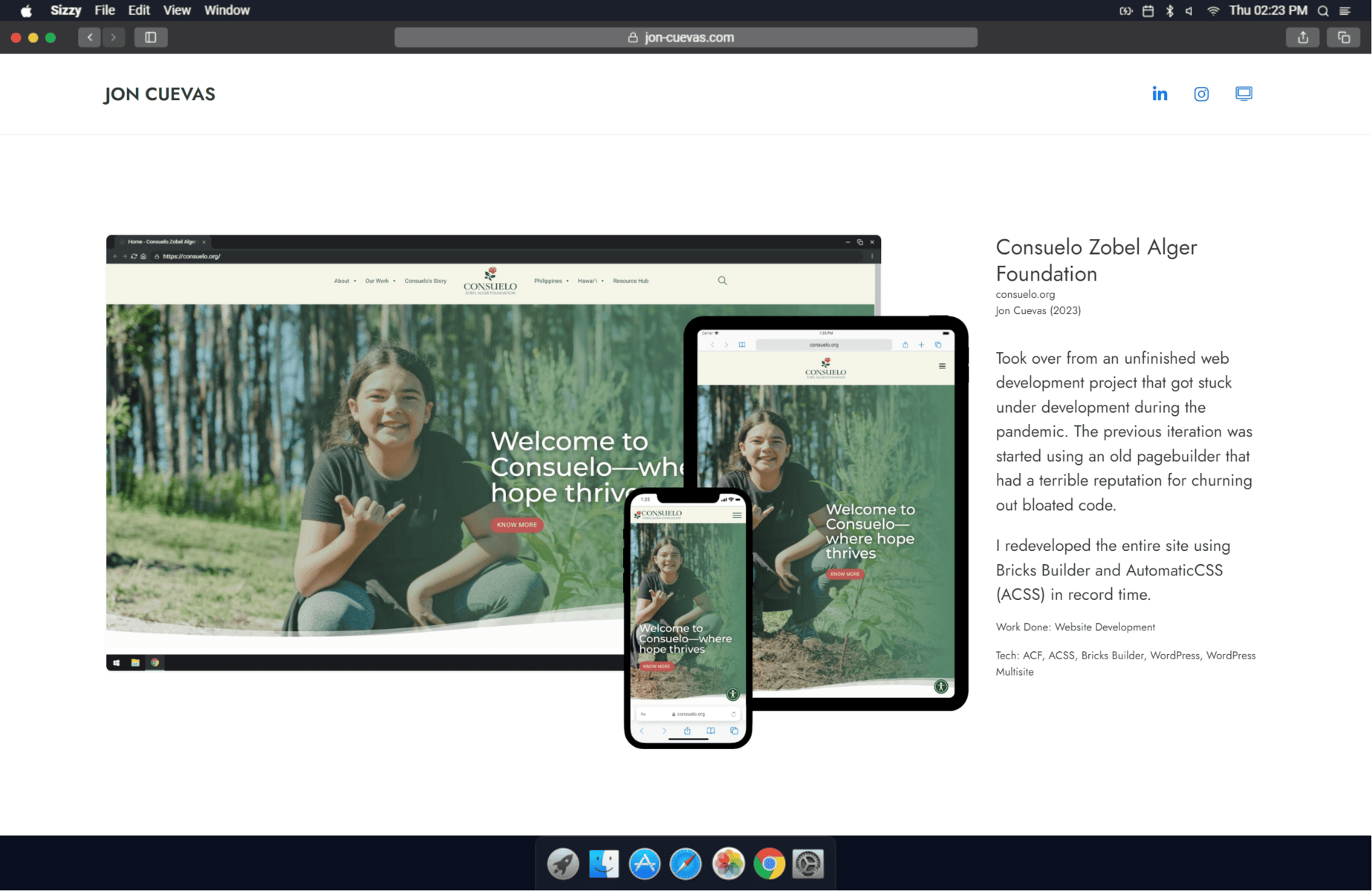Click the consuelo.org text under the title
Image resolution: width=1372 pixels, height=891 pixels.
[x=1025, y=294]
